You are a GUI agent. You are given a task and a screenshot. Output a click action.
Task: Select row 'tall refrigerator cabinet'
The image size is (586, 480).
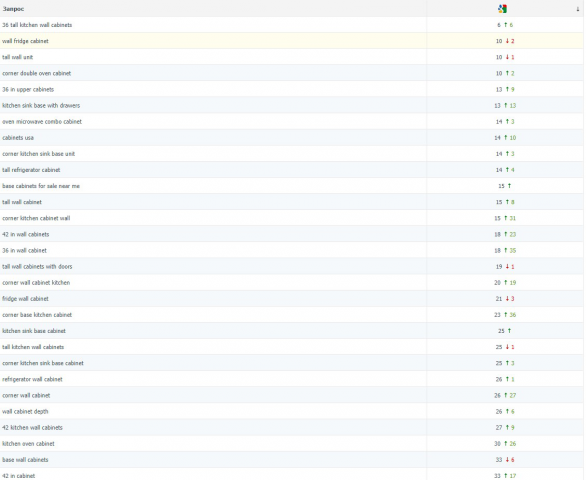tap(292, 170)
